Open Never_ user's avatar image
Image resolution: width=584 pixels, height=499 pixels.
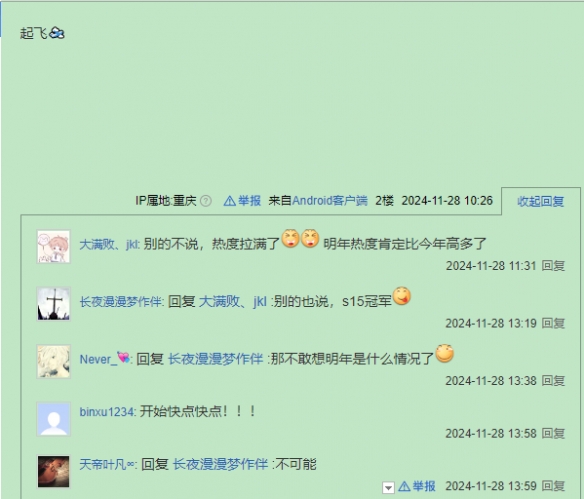(x=54, y=361)
